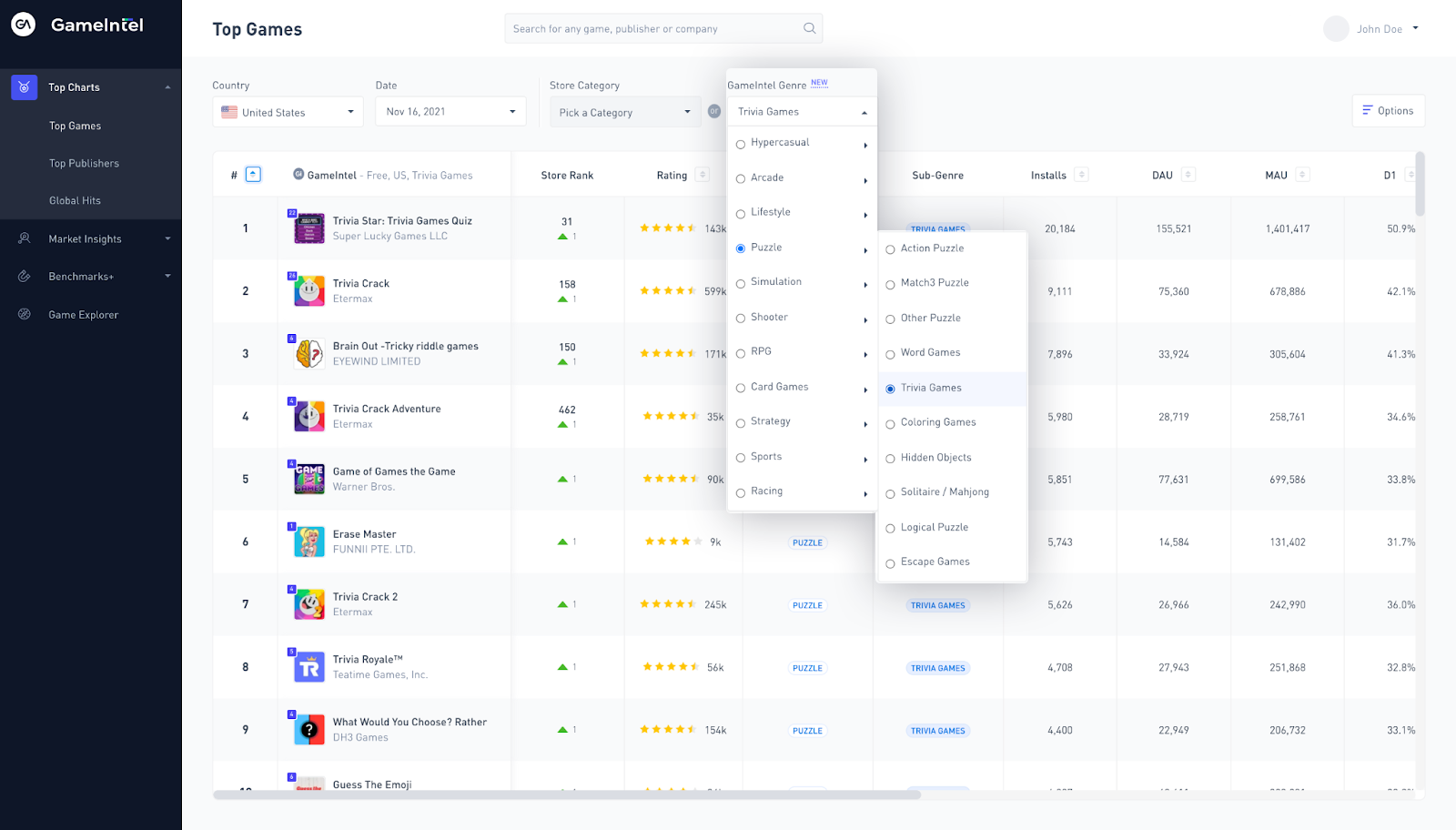The height and width of the screenshot is (830, 1456).
Task: Click the Sub-Genre column header
Action: 937,175
